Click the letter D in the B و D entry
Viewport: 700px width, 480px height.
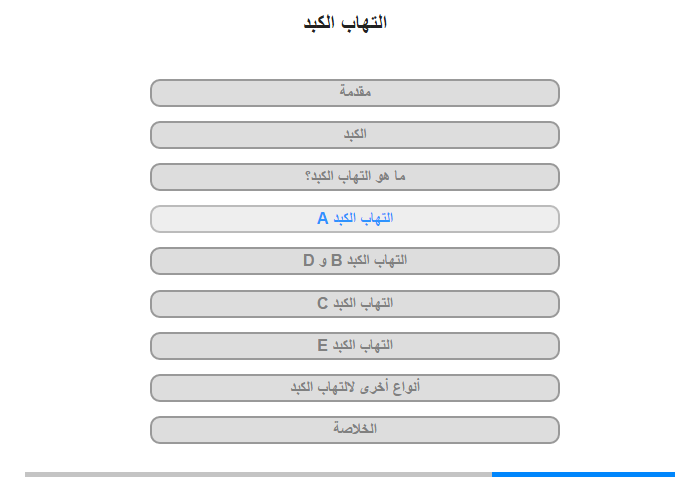click(x=308, y=260)
